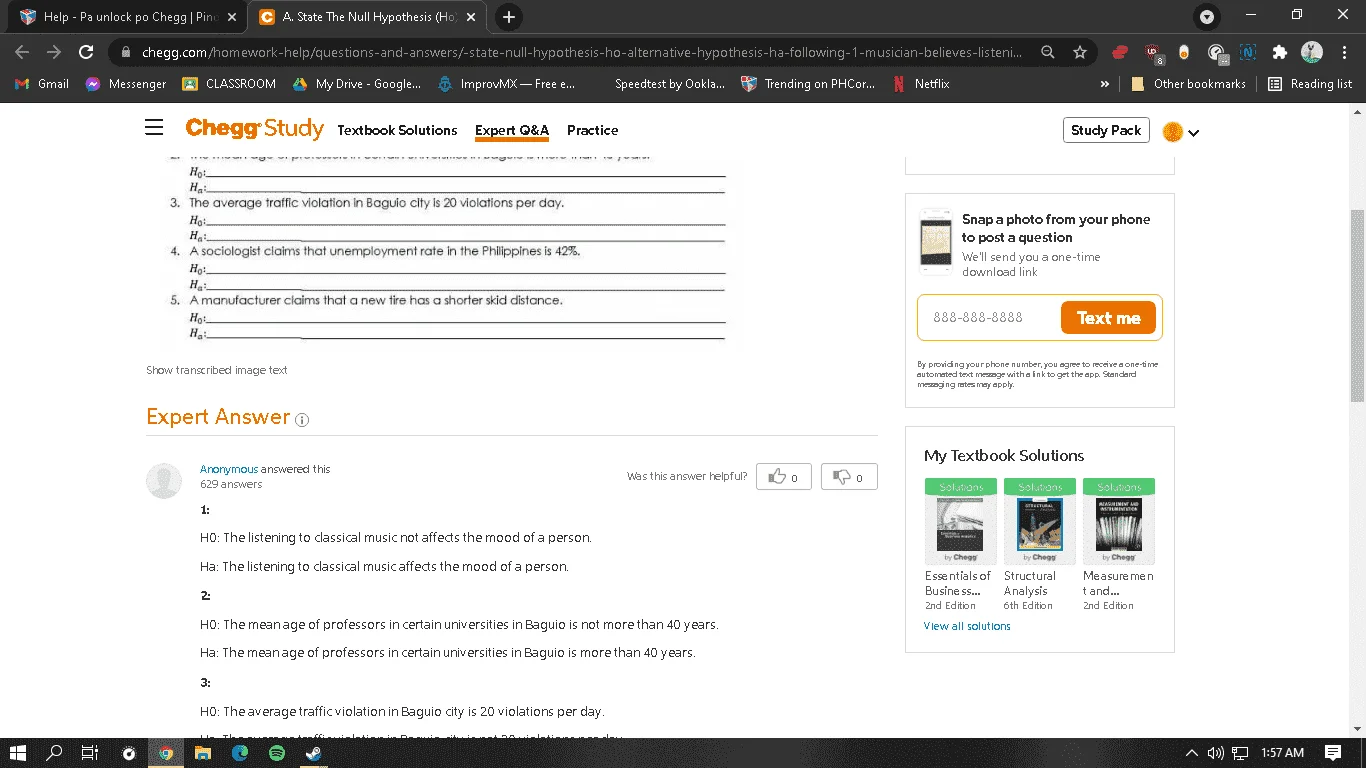Open the Windows notification center

[1333, 753]
